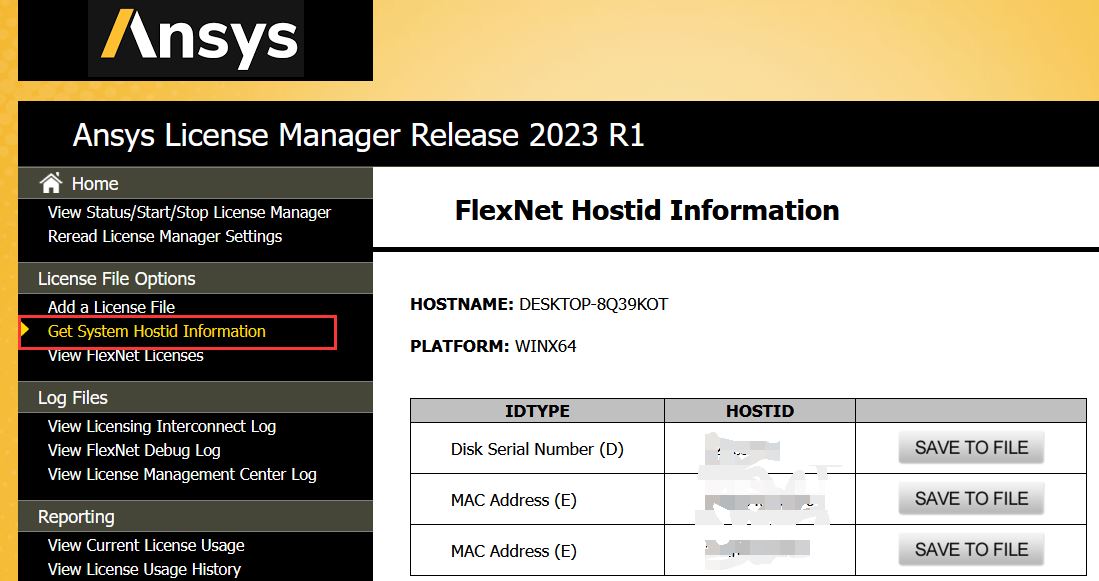
Task: Open View Current License Usage
Action: [x=146, y=545]
